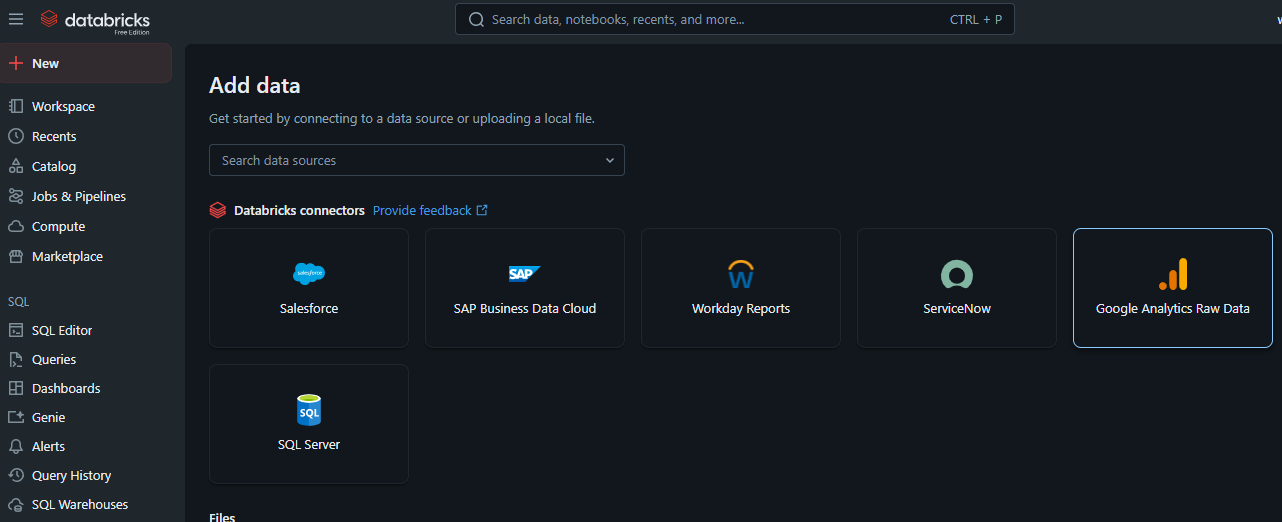Screen dimensions: 1282x522
Task: Select the Workday Reports connector card
Action: coord(741,288)
